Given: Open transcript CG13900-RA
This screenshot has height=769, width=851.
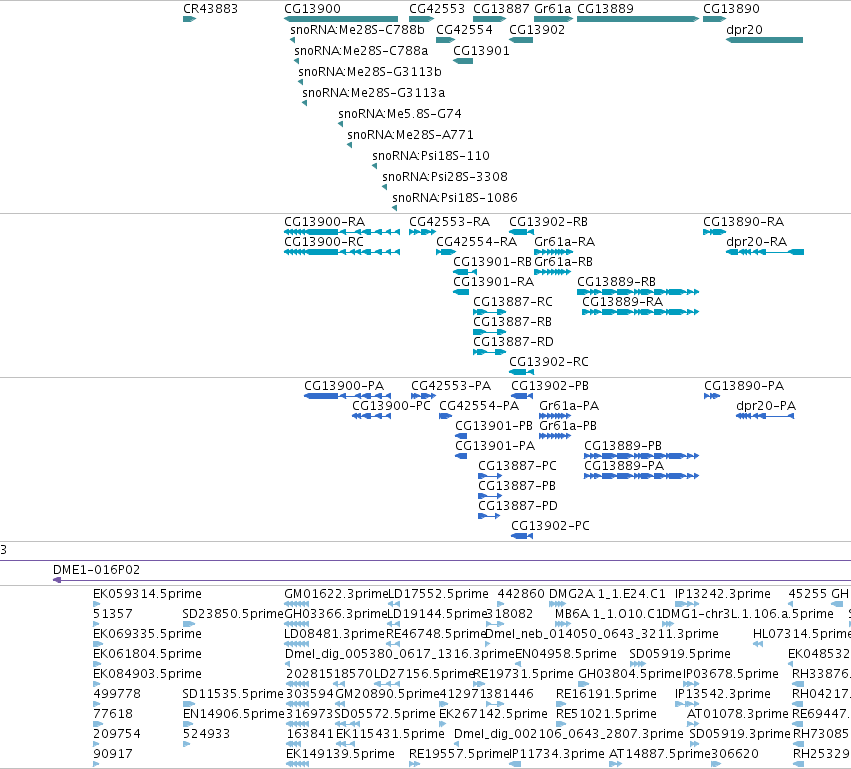Looking at the screenshot, I should point(325,222).
